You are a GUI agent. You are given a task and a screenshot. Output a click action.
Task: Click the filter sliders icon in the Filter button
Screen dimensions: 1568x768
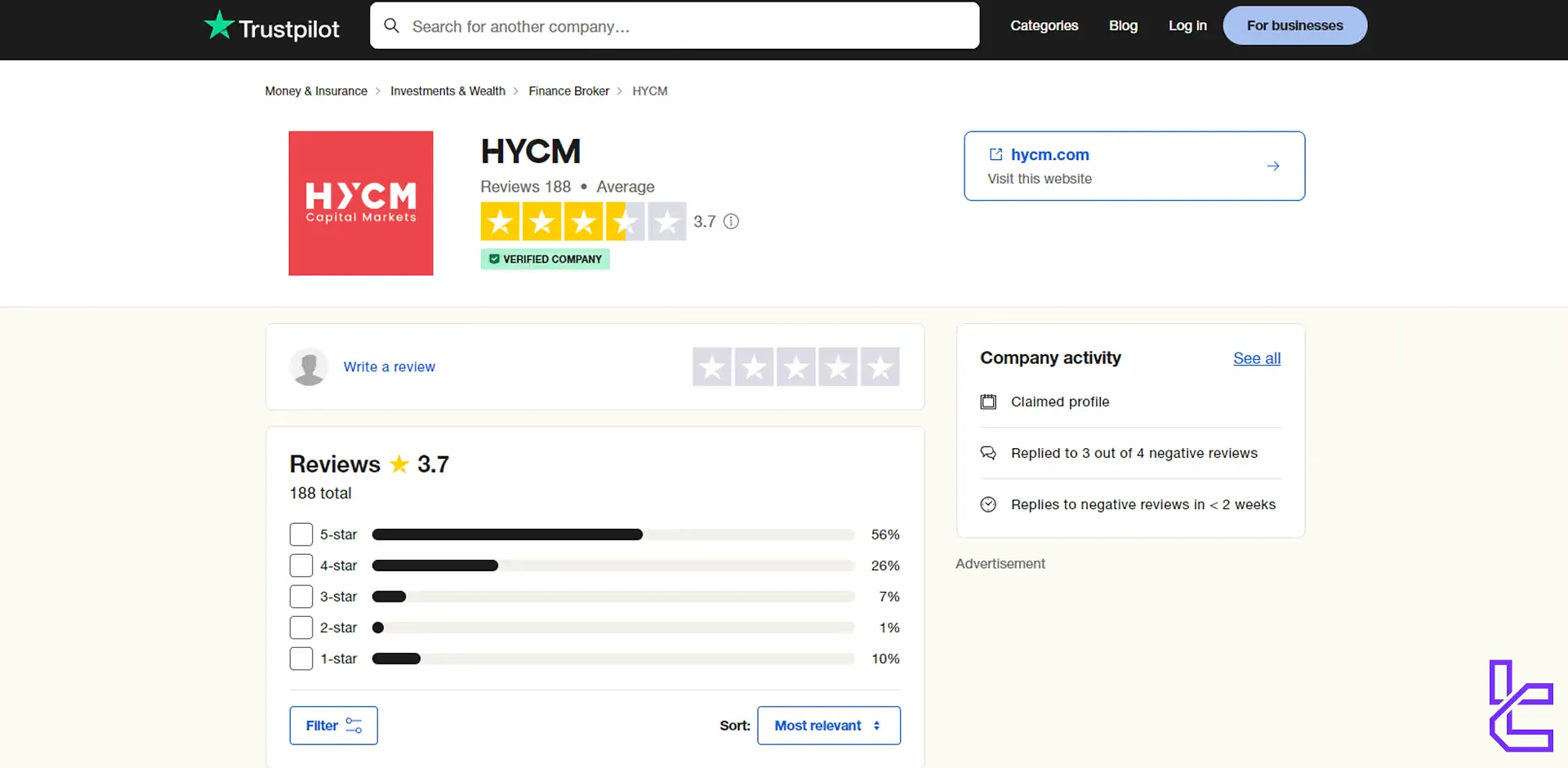pyautogui.click(x=354, y=726)
